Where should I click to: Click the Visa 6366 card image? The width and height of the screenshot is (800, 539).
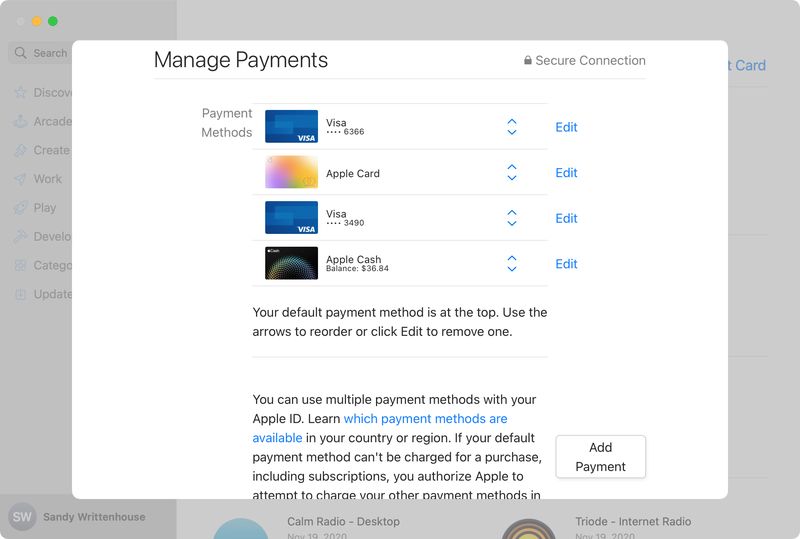pyautogui.click(x=291, y=126)
